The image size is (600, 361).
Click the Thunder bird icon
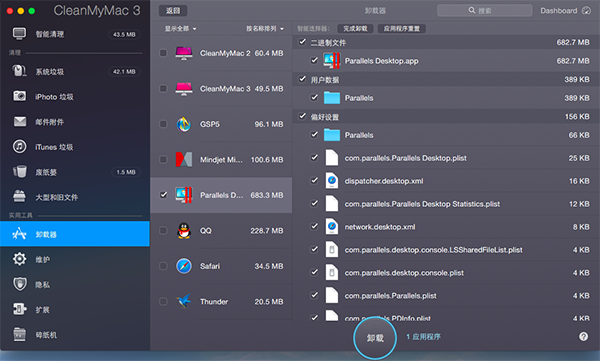tap(184, 301)
